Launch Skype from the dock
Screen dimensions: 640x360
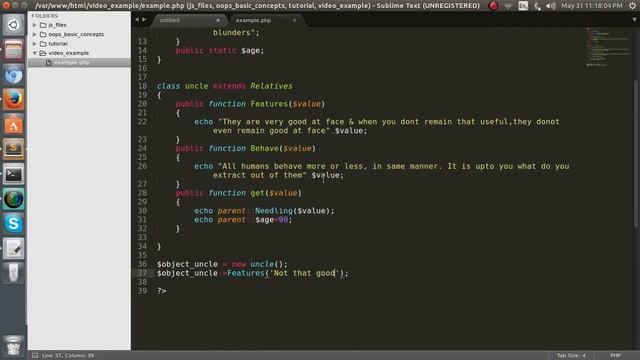[x=13, y=224]
